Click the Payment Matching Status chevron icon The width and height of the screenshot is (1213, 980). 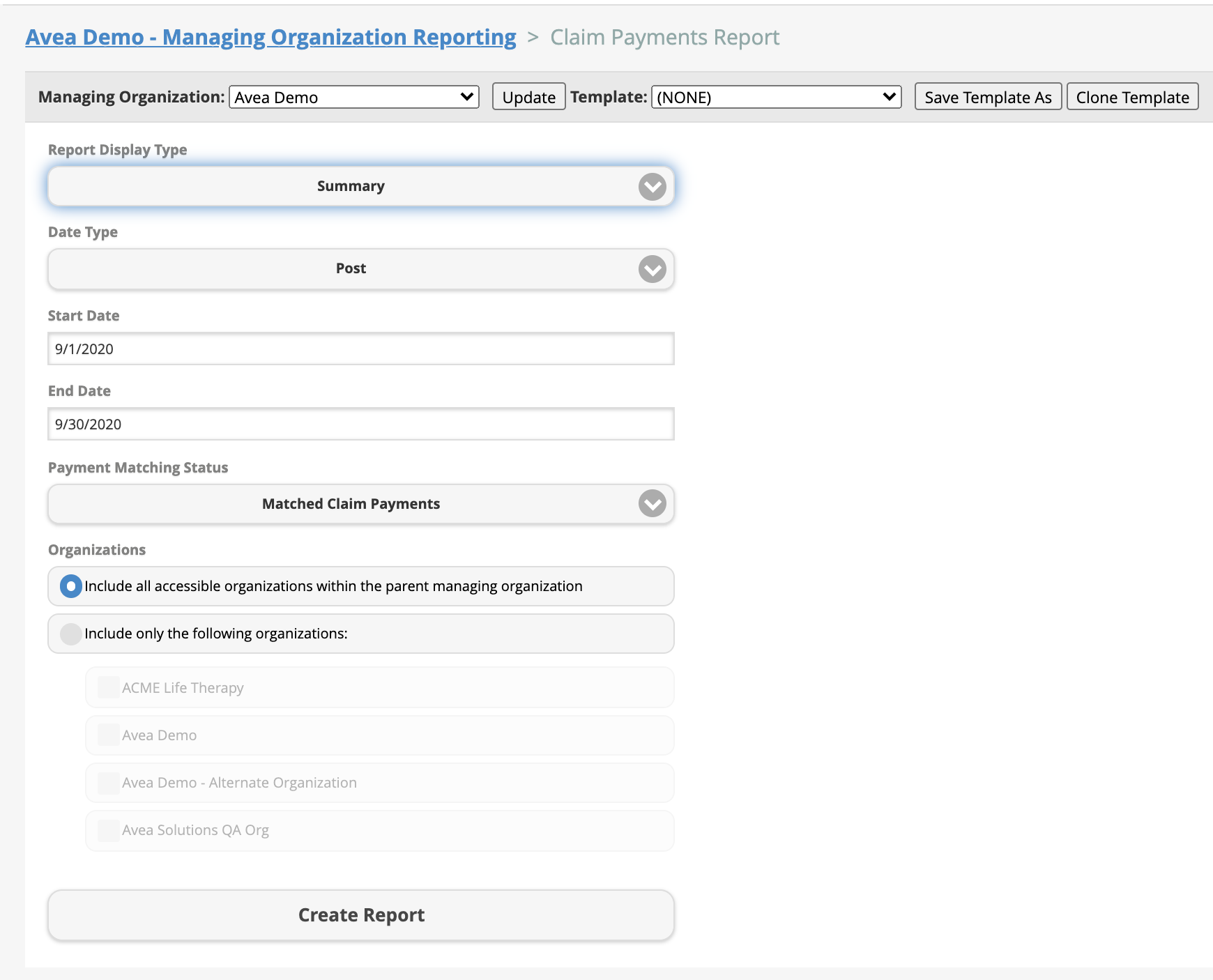[x=652, y=503]
